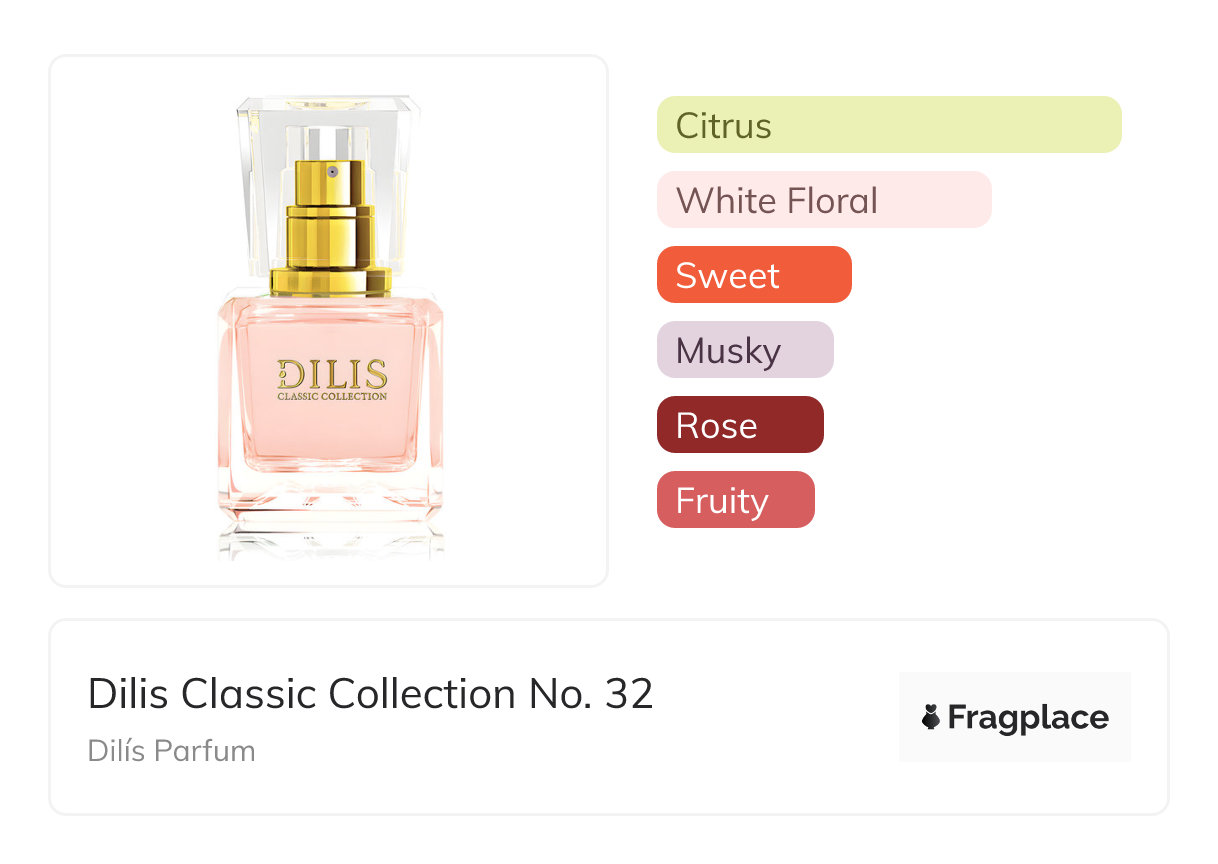Click the gold DILIS logo on bottle

coord(332,374)
